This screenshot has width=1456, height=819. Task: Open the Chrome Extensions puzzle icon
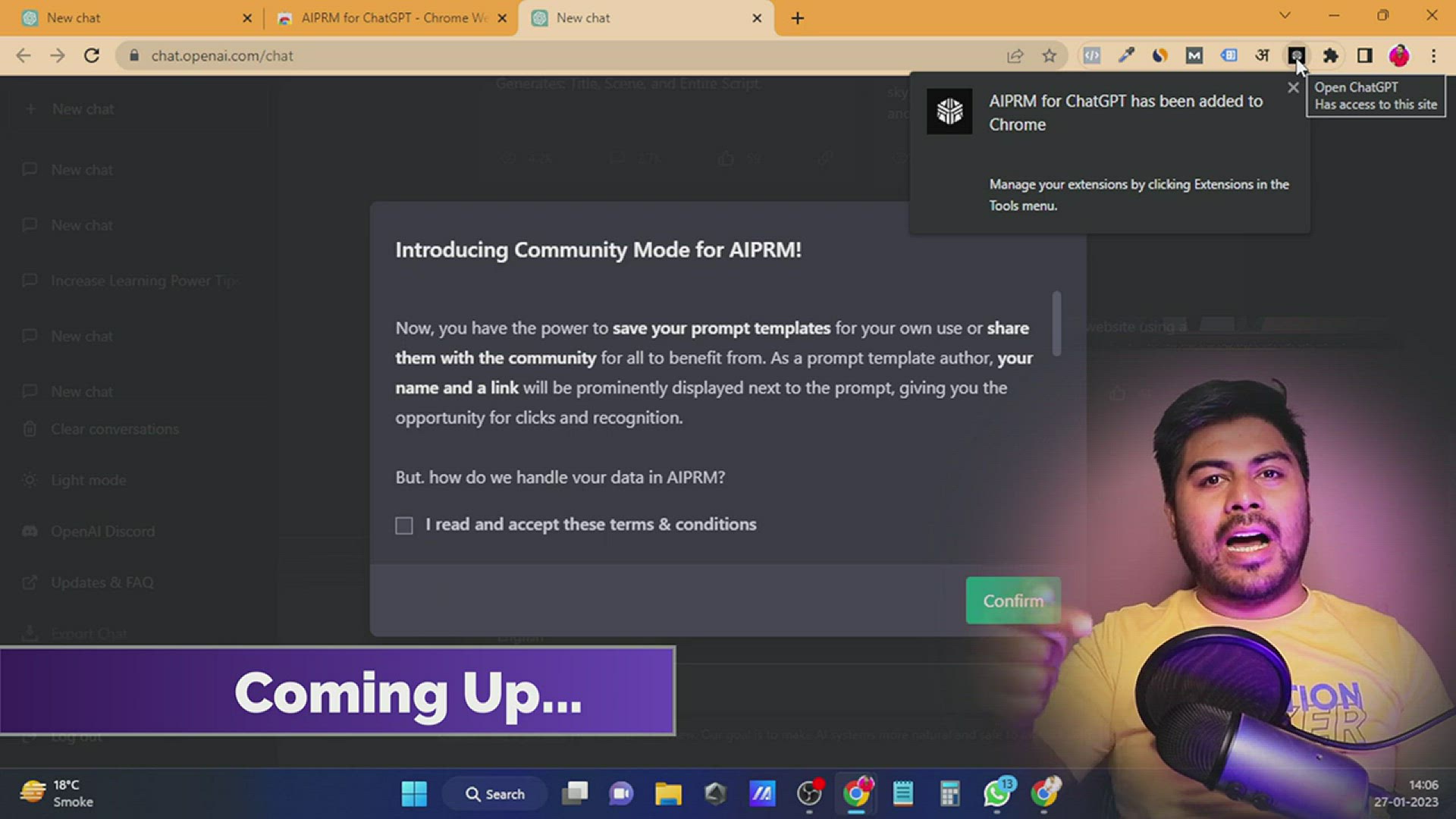[1330, 55]
